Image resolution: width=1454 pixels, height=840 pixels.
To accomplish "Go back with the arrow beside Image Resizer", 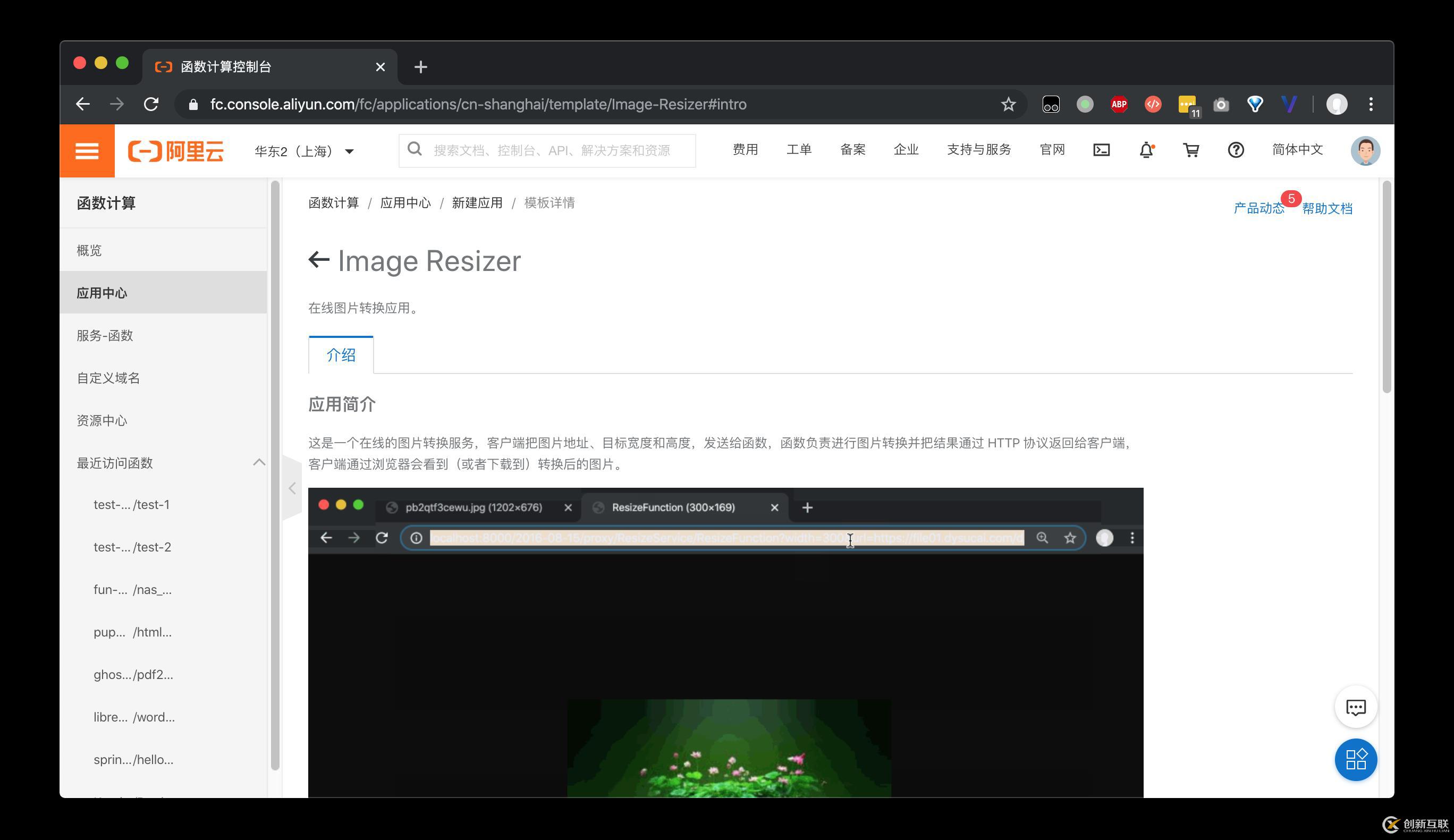I will (318, 260).
